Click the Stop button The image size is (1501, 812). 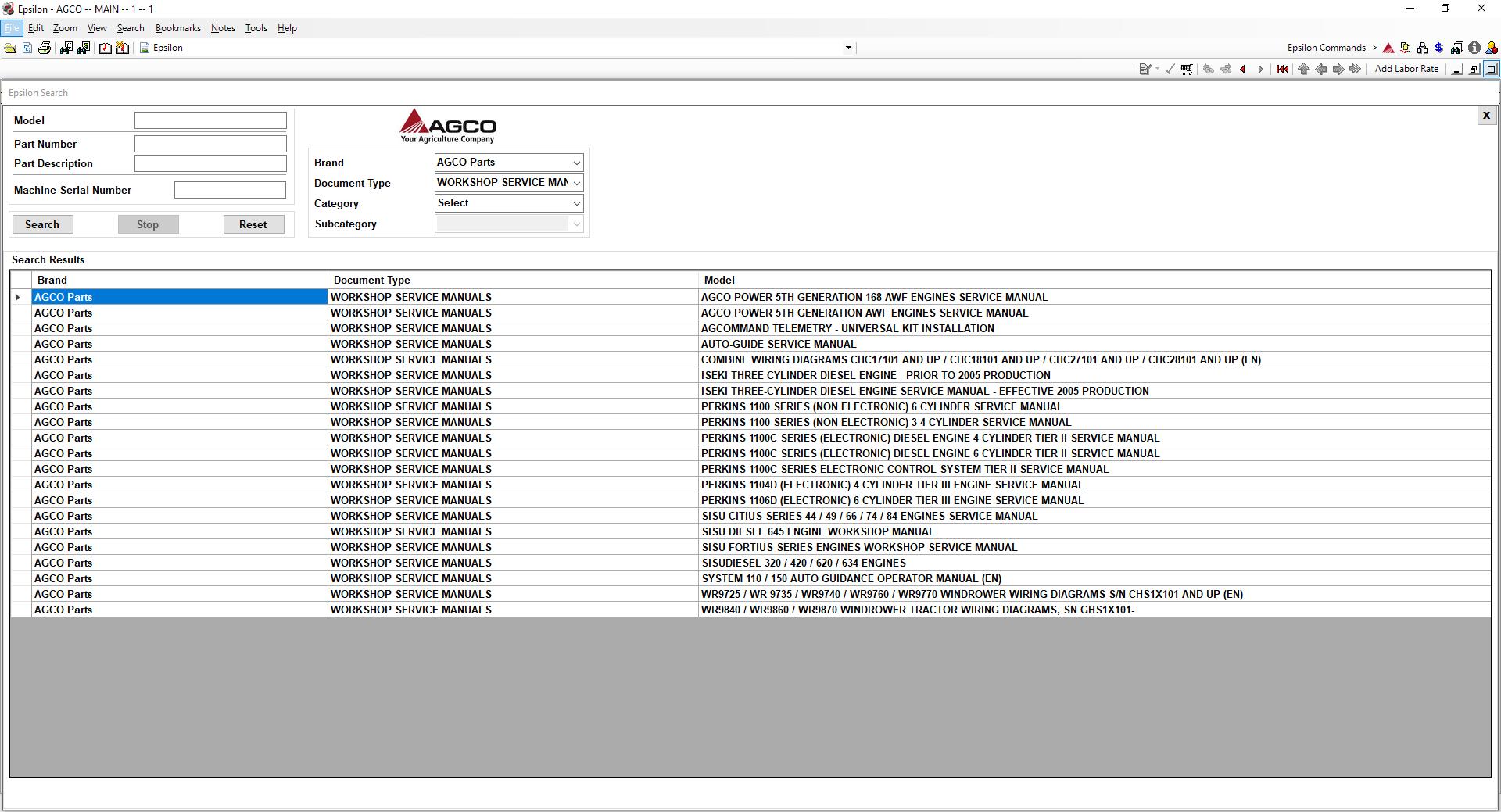[x=148, y=224]
